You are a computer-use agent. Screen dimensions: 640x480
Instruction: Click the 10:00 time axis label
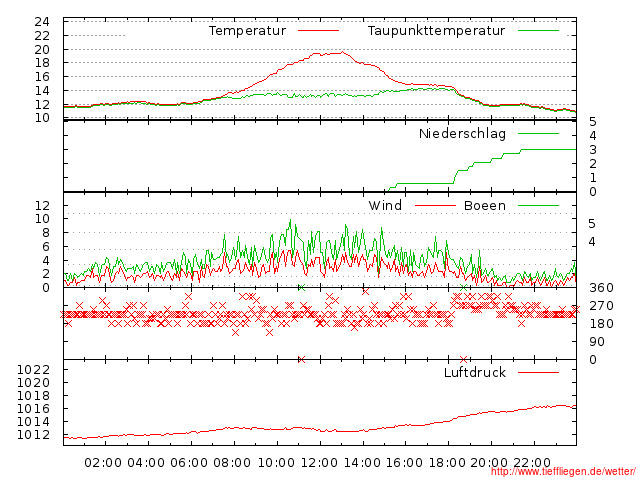[x=276, y=462]
